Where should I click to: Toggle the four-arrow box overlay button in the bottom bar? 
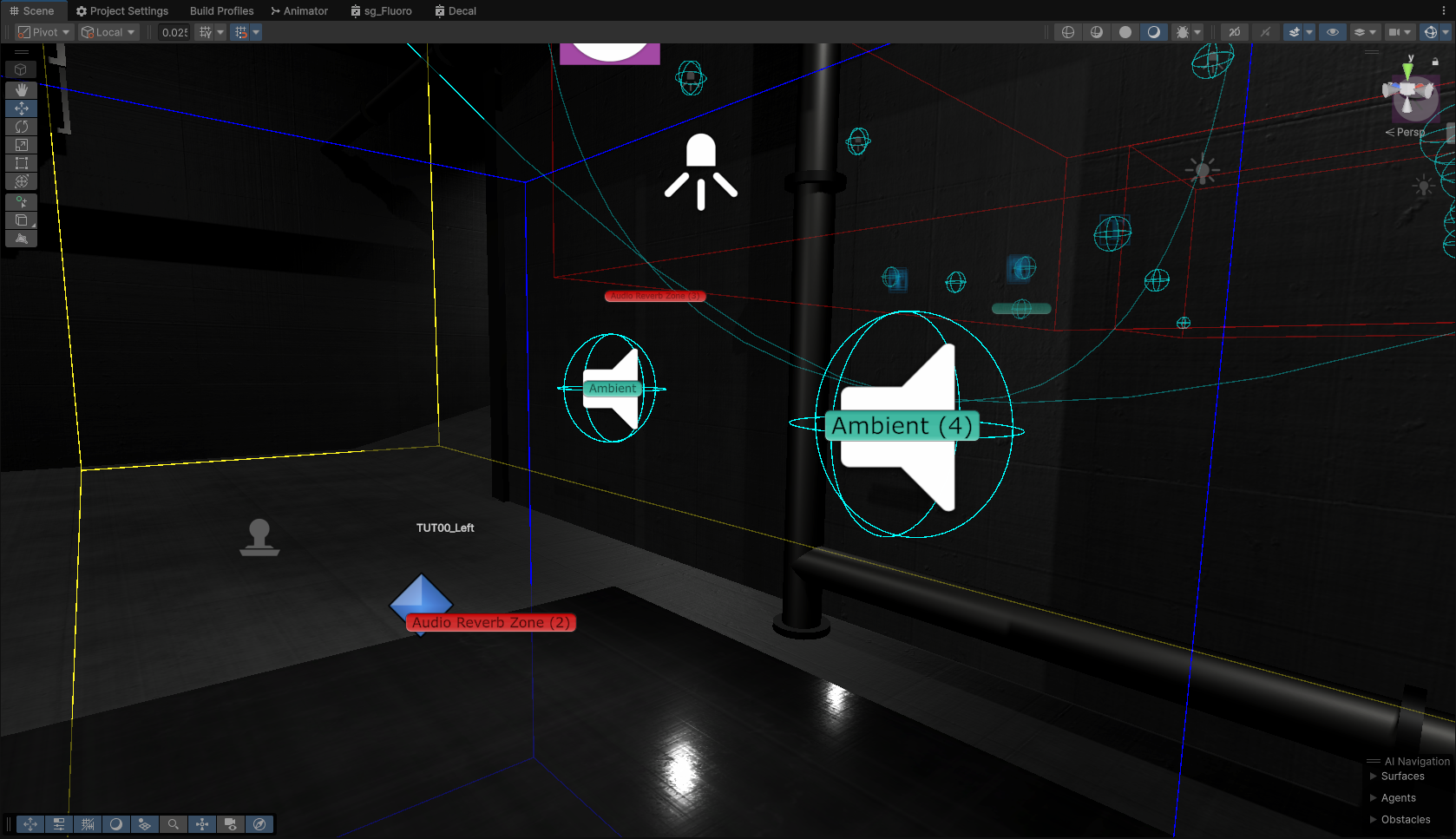202,824
